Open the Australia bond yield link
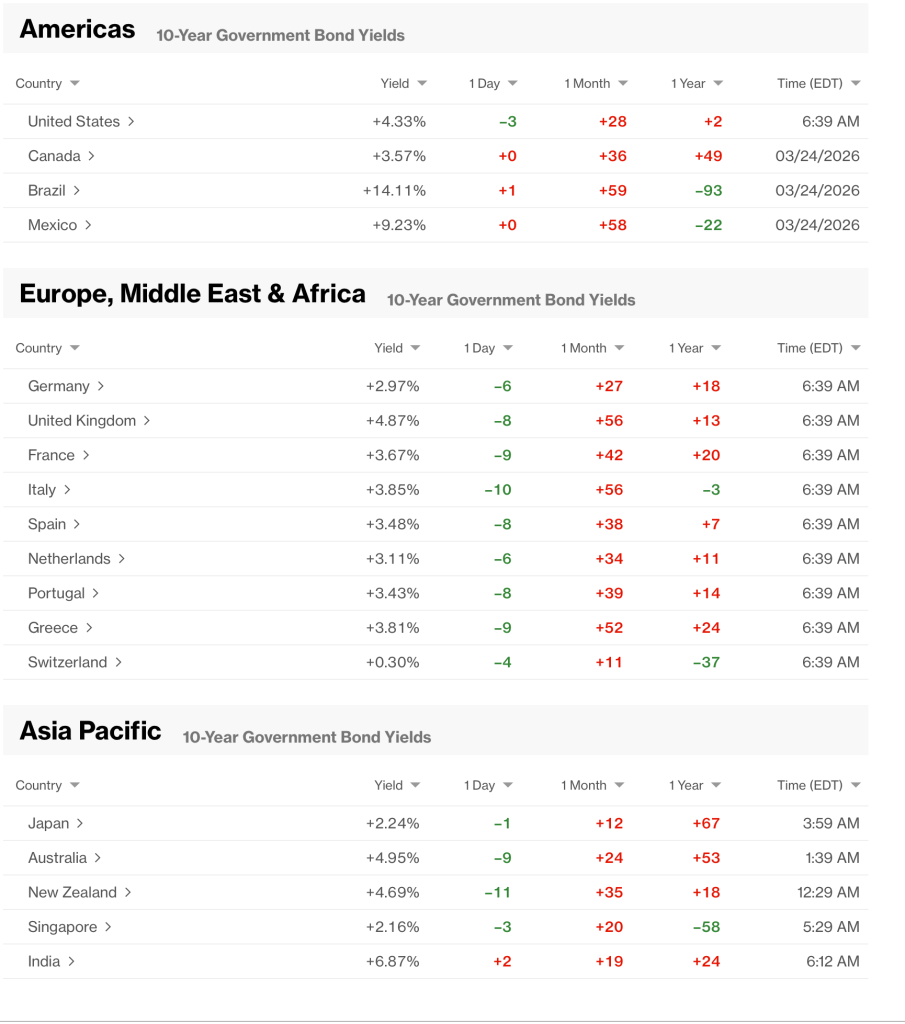 (x=57, y=858)
